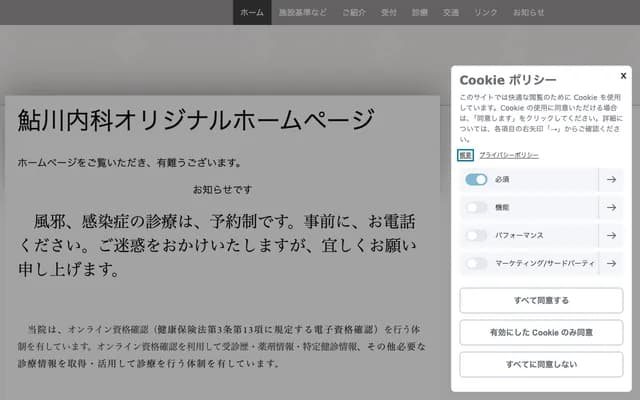Expand 必須 details with arrow icon
This screenshot has width=640, height=400.
610,179
